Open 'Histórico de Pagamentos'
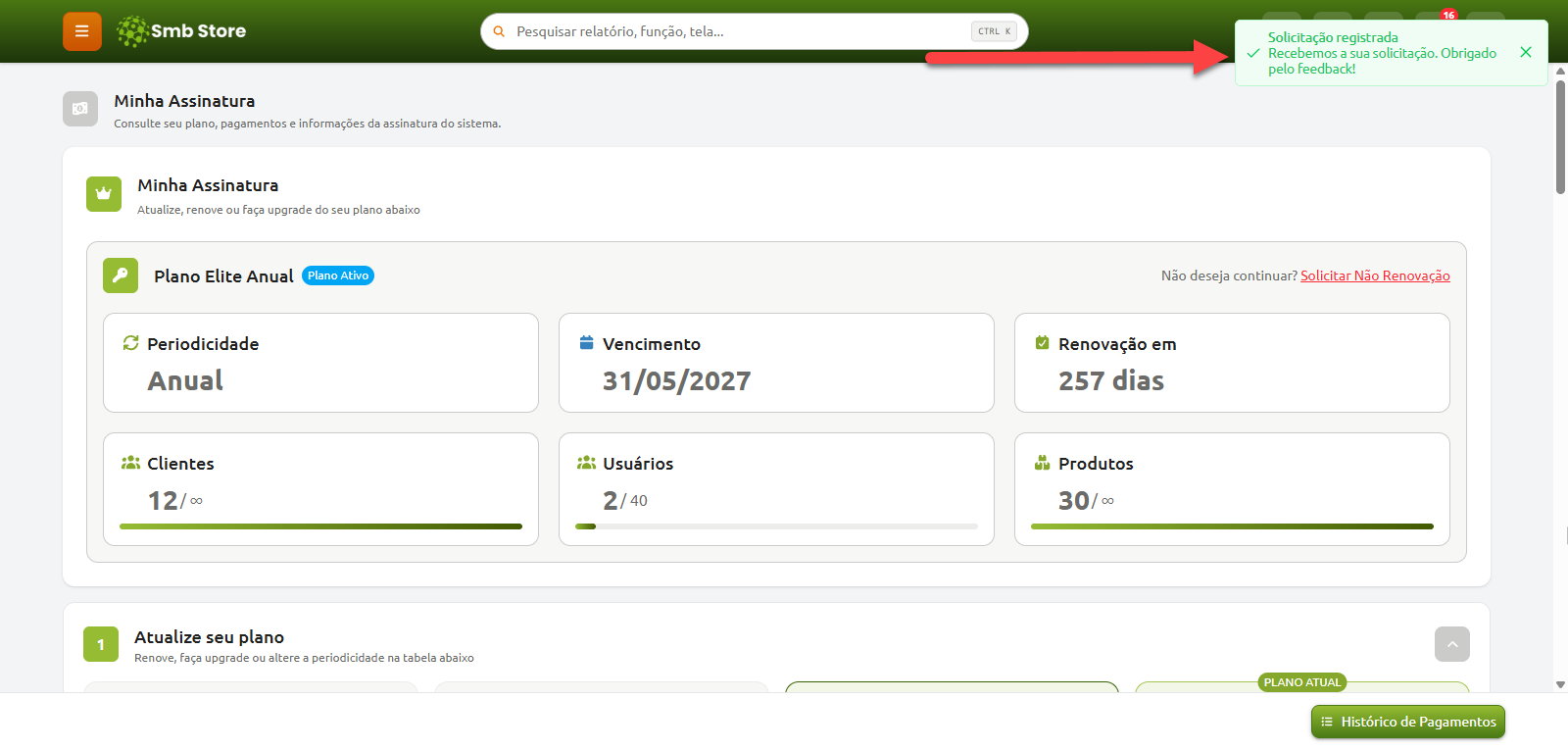The width and height of the screenshot is (1568, 750). (x=1408, y=722)
